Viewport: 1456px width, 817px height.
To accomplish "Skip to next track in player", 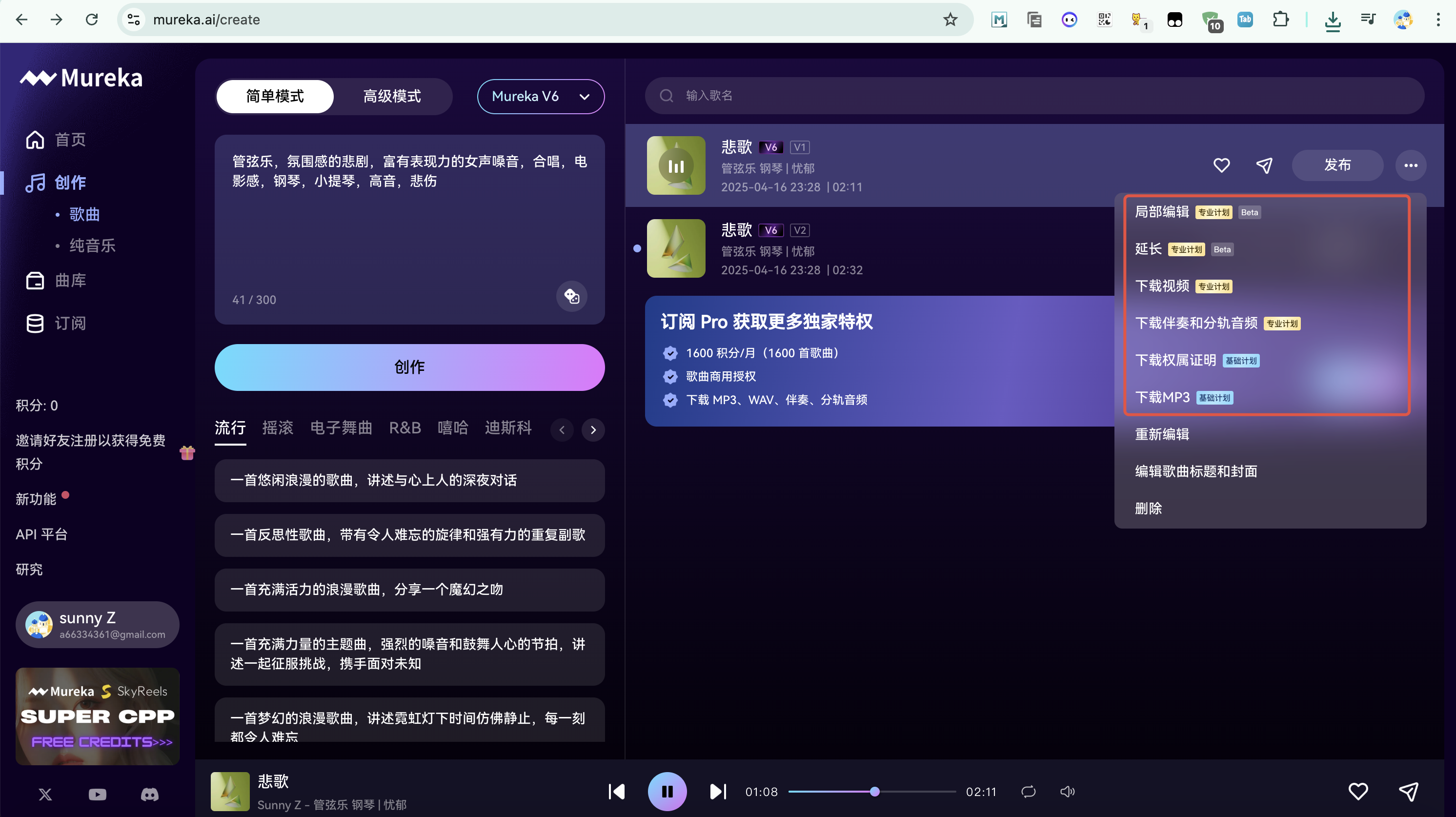I will 717,792.
